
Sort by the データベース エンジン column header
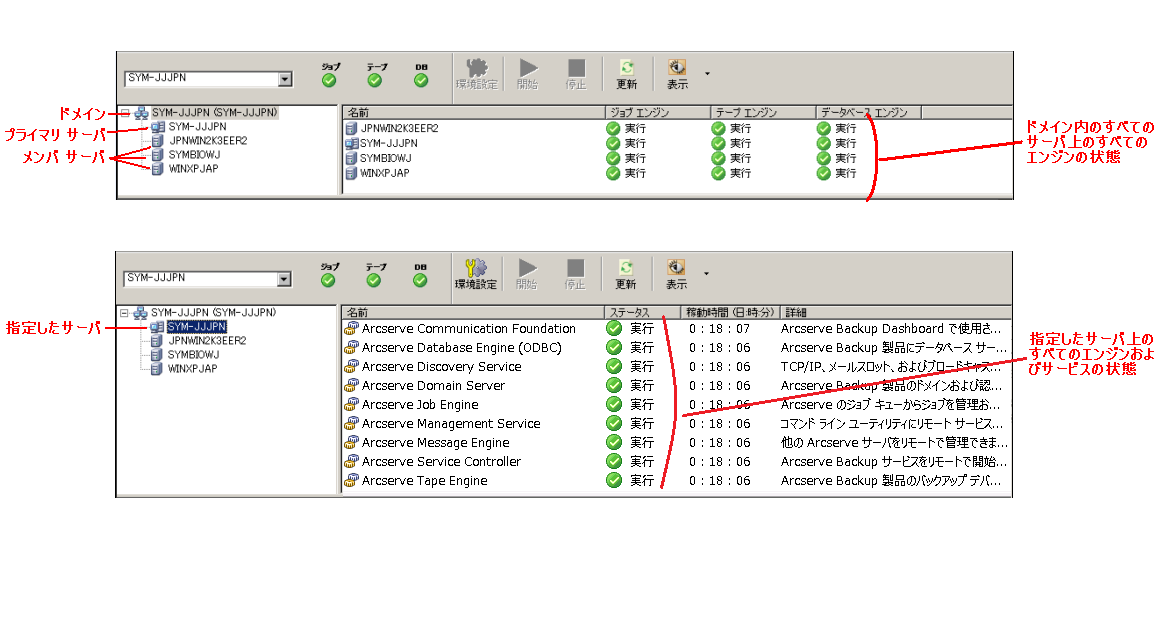tap(869, 112)
